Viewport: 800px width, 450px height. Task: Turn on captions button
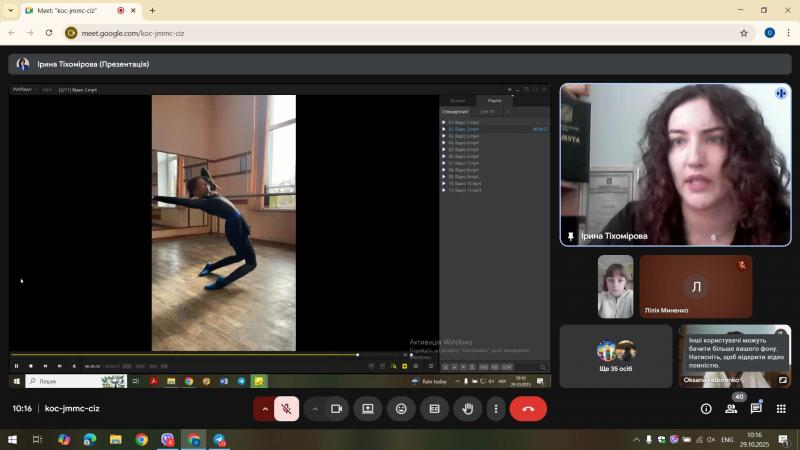click(x=435, y=409)
